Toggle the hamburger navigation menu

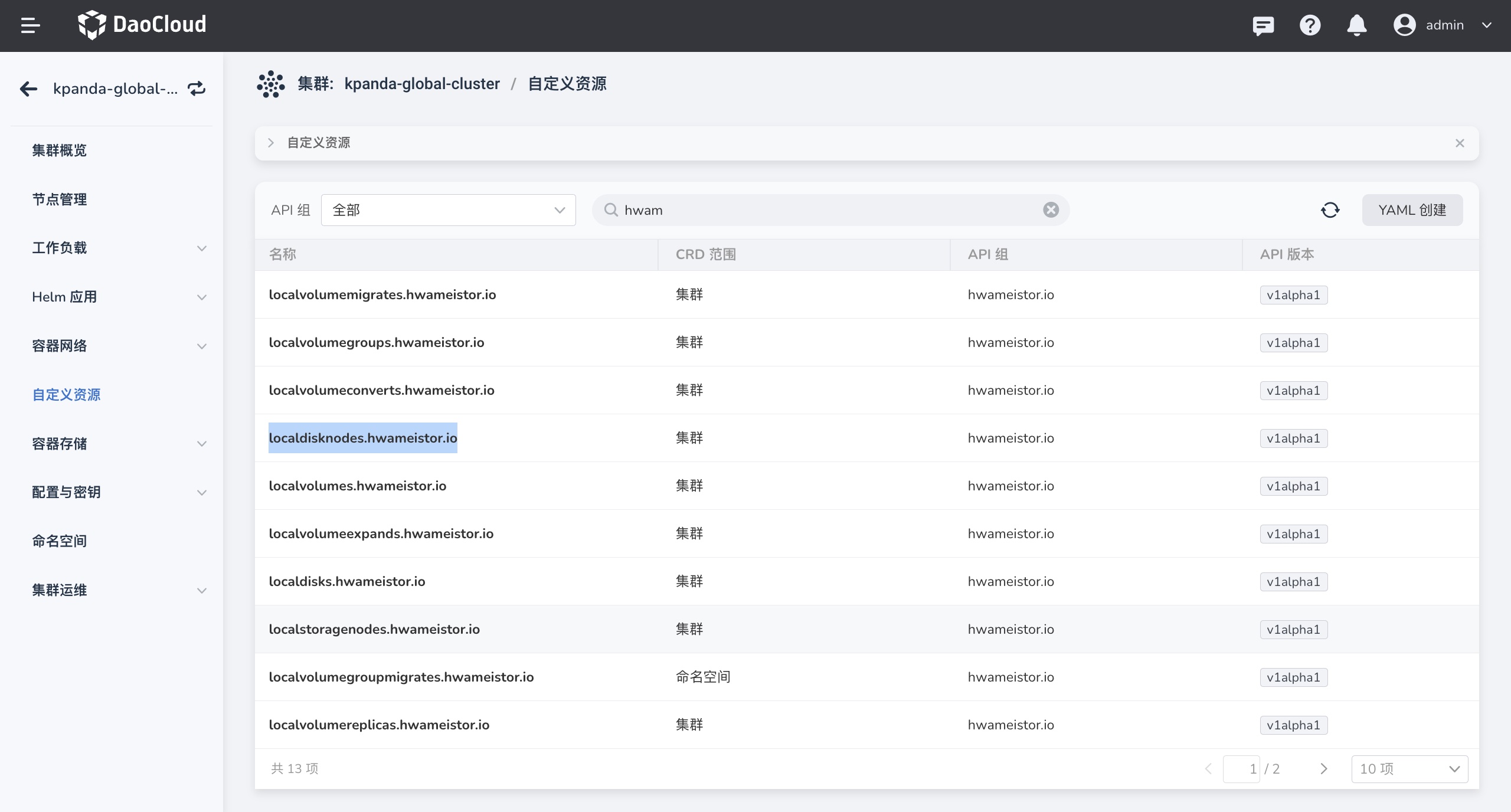click(x=30, y=25)
